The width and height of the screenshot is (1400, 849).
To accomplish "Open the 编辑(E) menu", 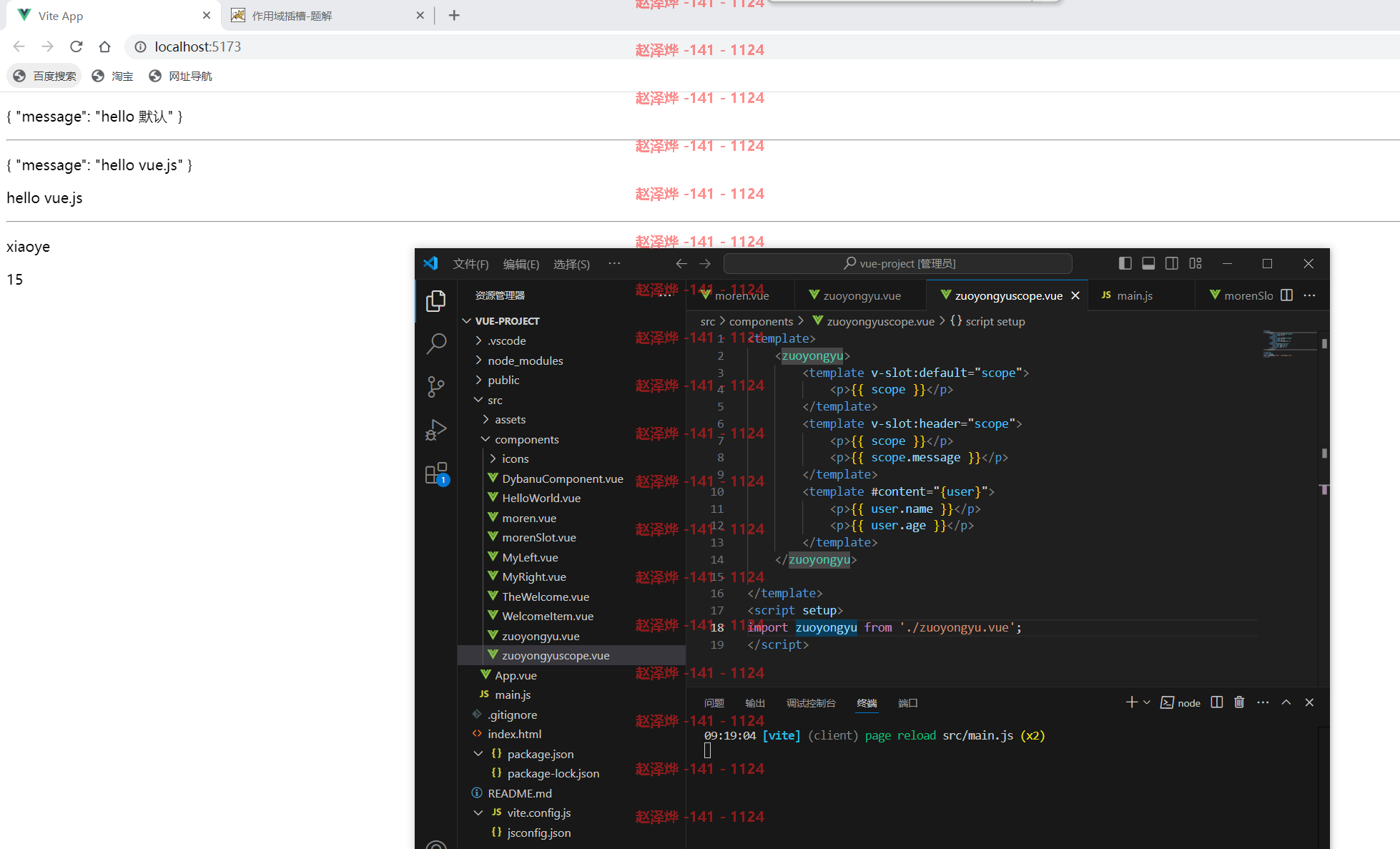I will (521, 264).
